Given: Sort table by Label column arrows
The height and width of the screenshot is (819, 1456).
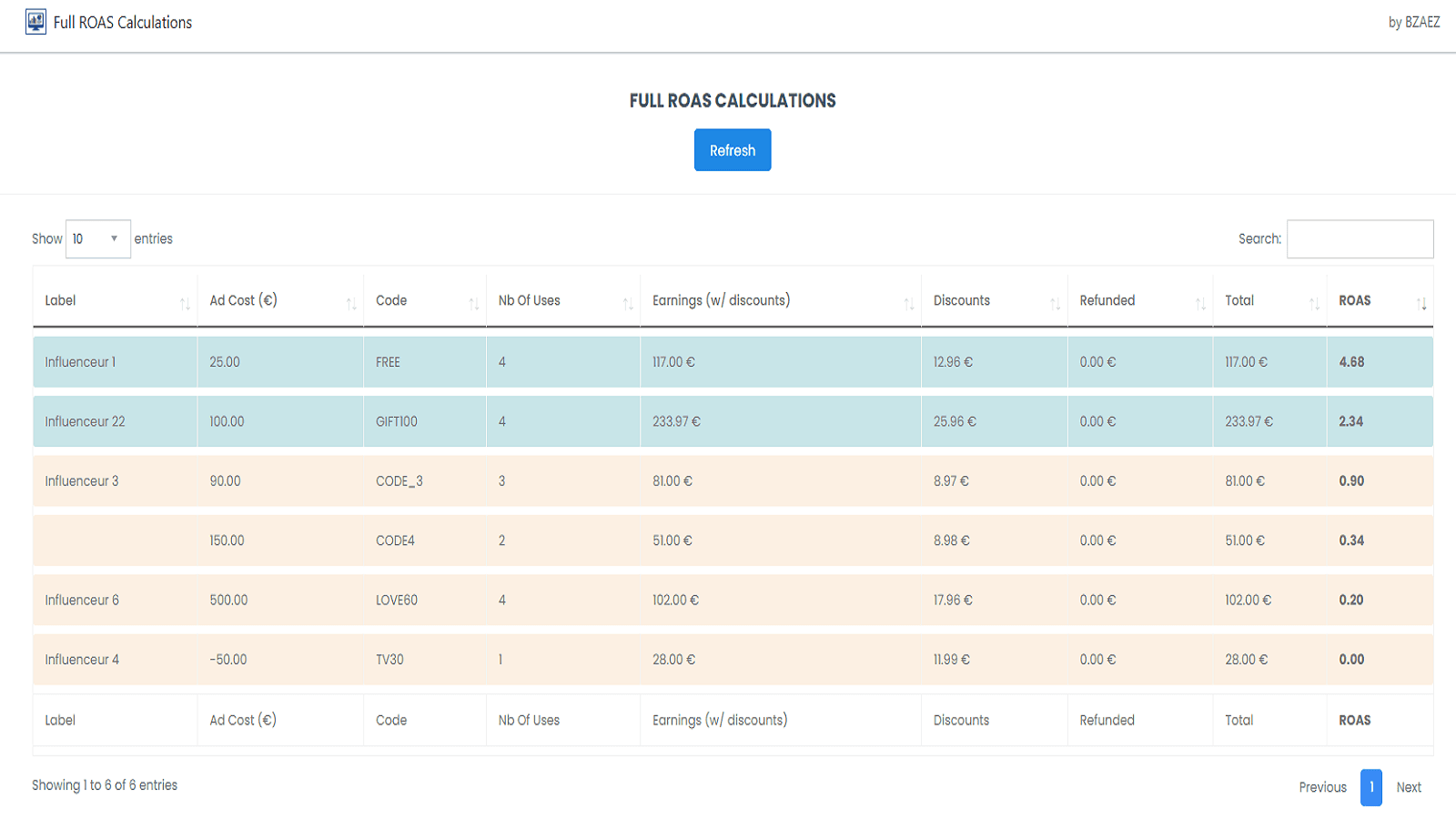Looking at the screenshot, I should (x=185, y=303).
